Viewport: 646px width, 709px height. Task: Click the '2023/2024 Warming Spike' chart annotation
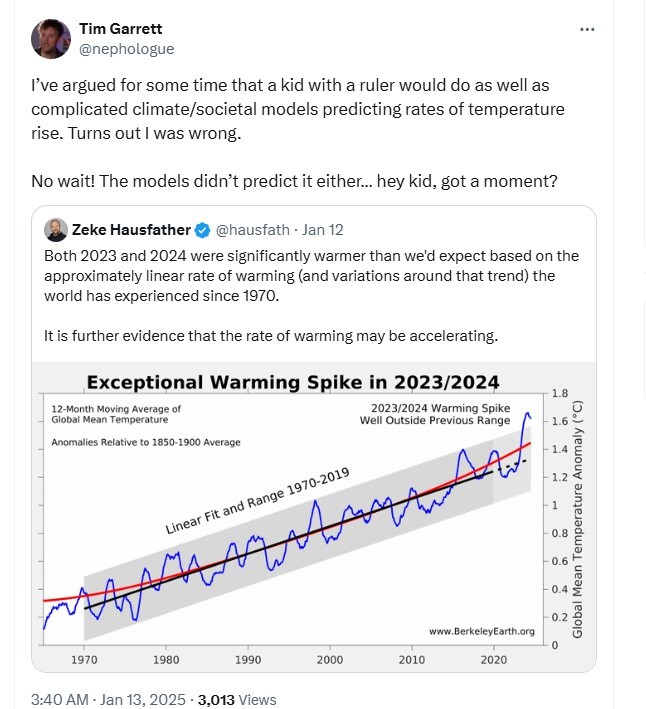[440, 409]
